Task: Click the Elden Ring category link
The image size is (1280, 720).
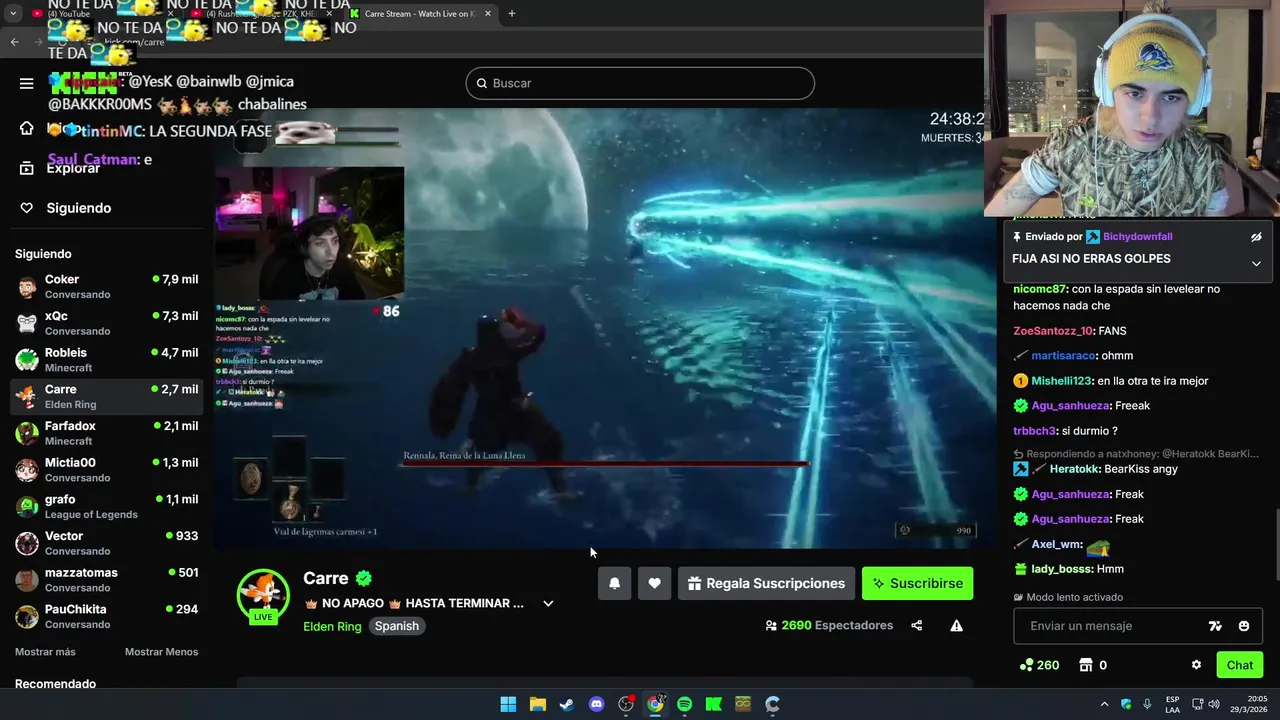Action: tap(332, 626)
